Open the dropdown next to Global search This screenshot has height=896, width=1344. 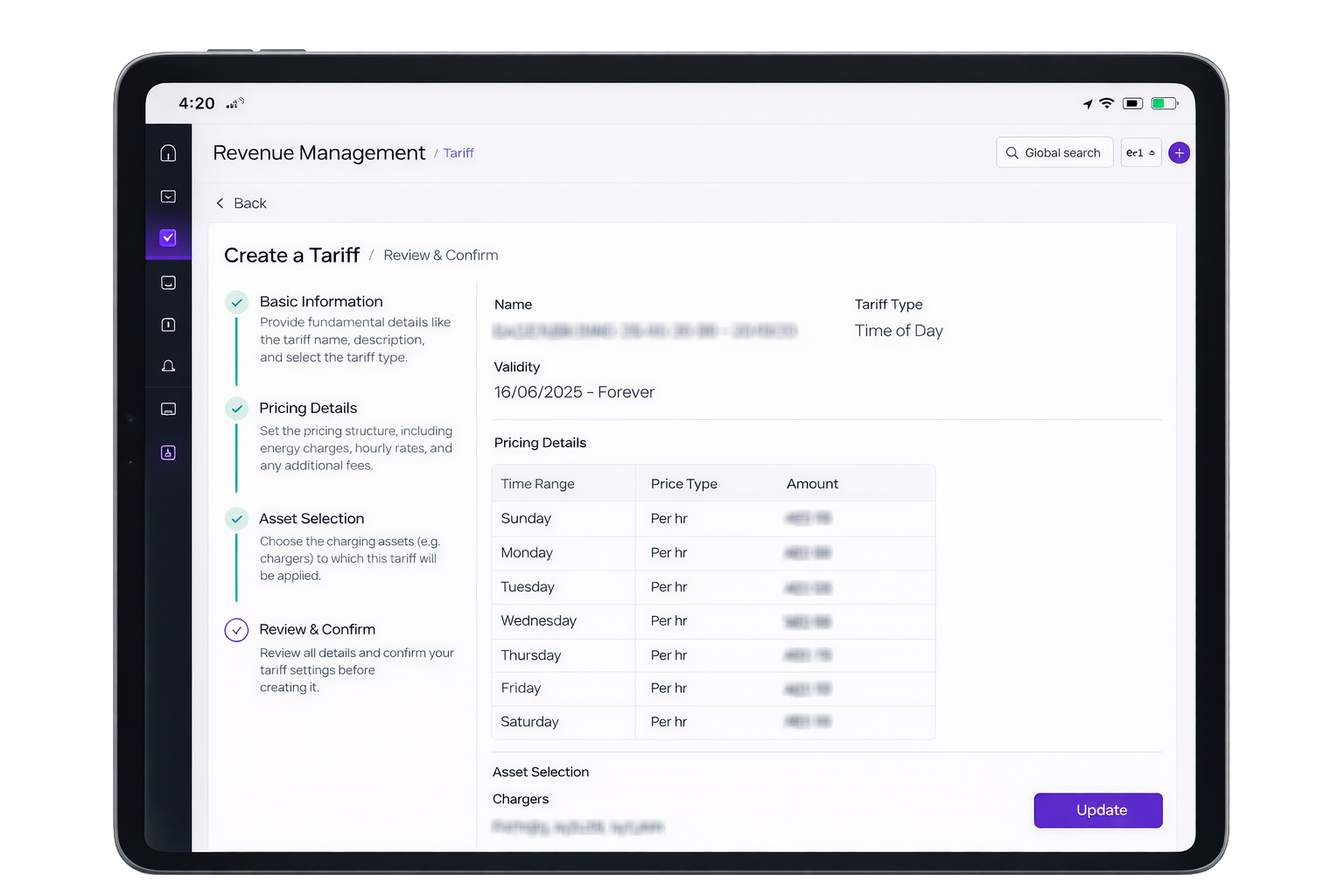coord(1140,153)
